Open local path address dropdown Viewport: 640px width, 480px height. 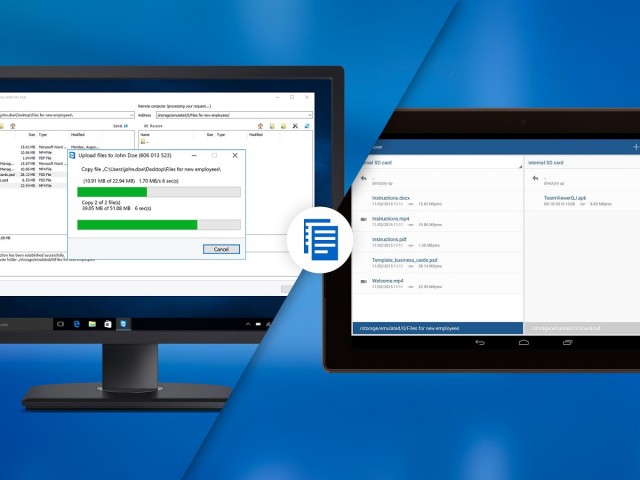click(x=131, y=115)
